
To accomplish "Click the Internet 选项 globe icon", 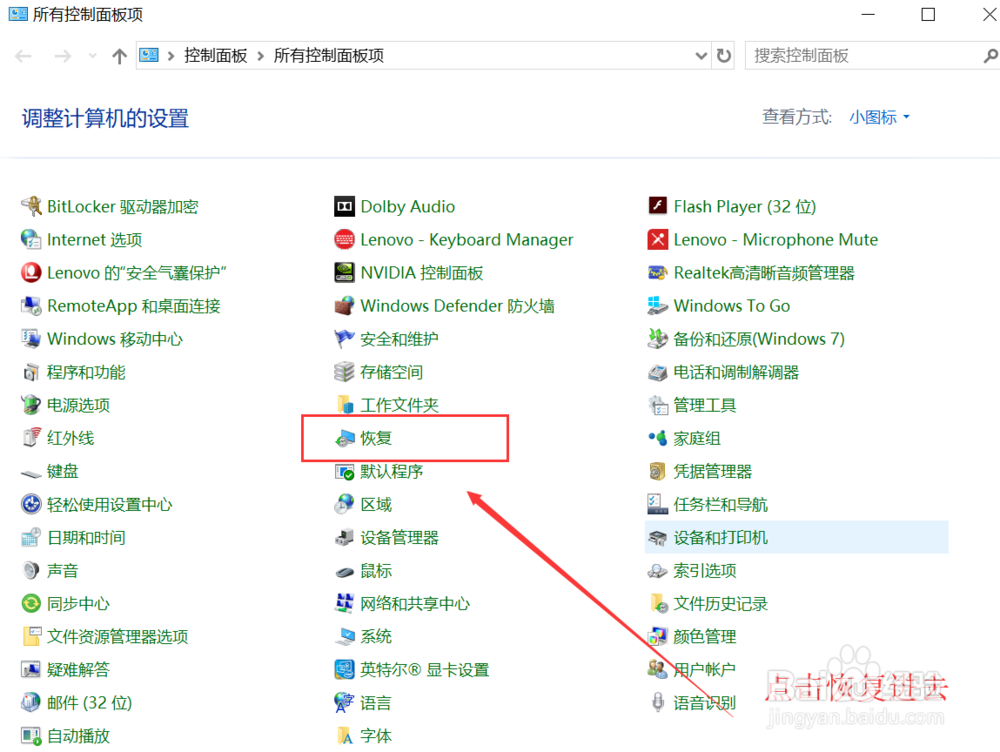I will tap(31, 240).
